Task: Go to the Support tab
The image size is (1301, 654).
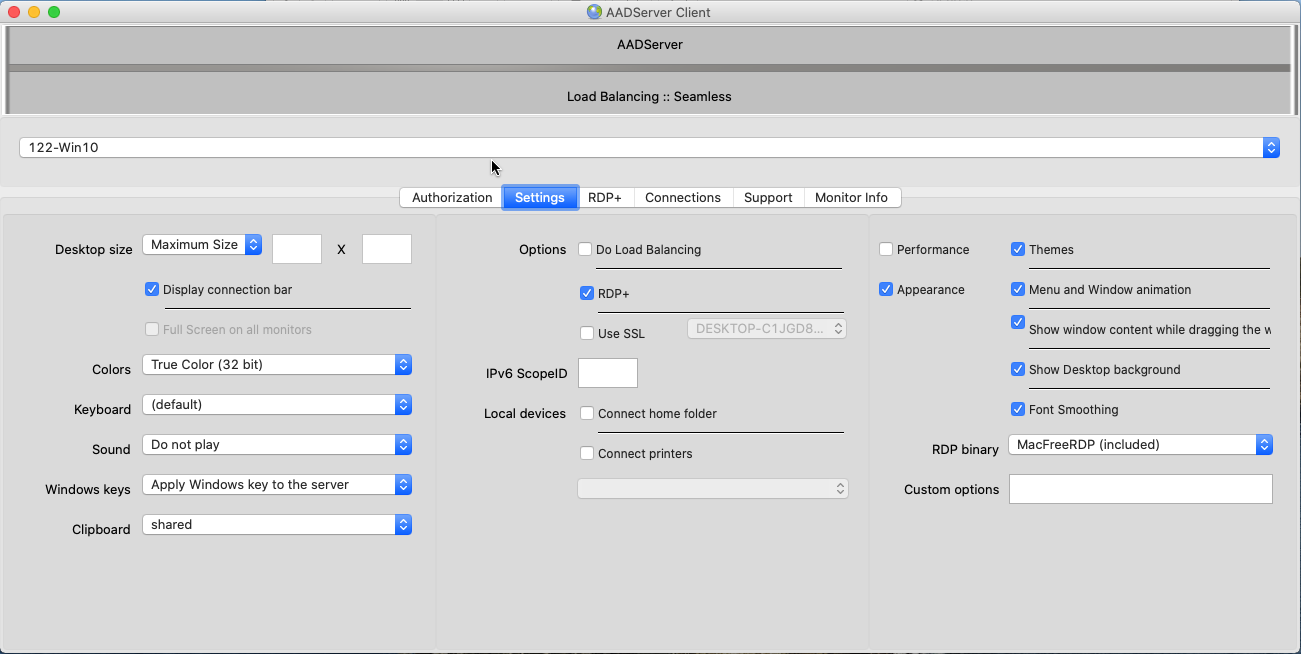Action: pyautogui.click(x=768, y=198)
